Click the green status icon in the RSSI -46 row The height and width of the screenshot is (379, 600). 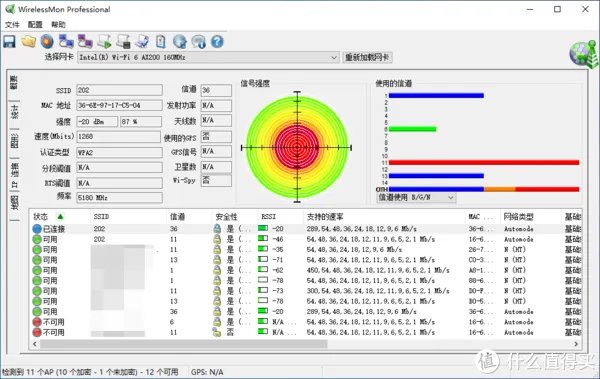click(x=37, y=239)
